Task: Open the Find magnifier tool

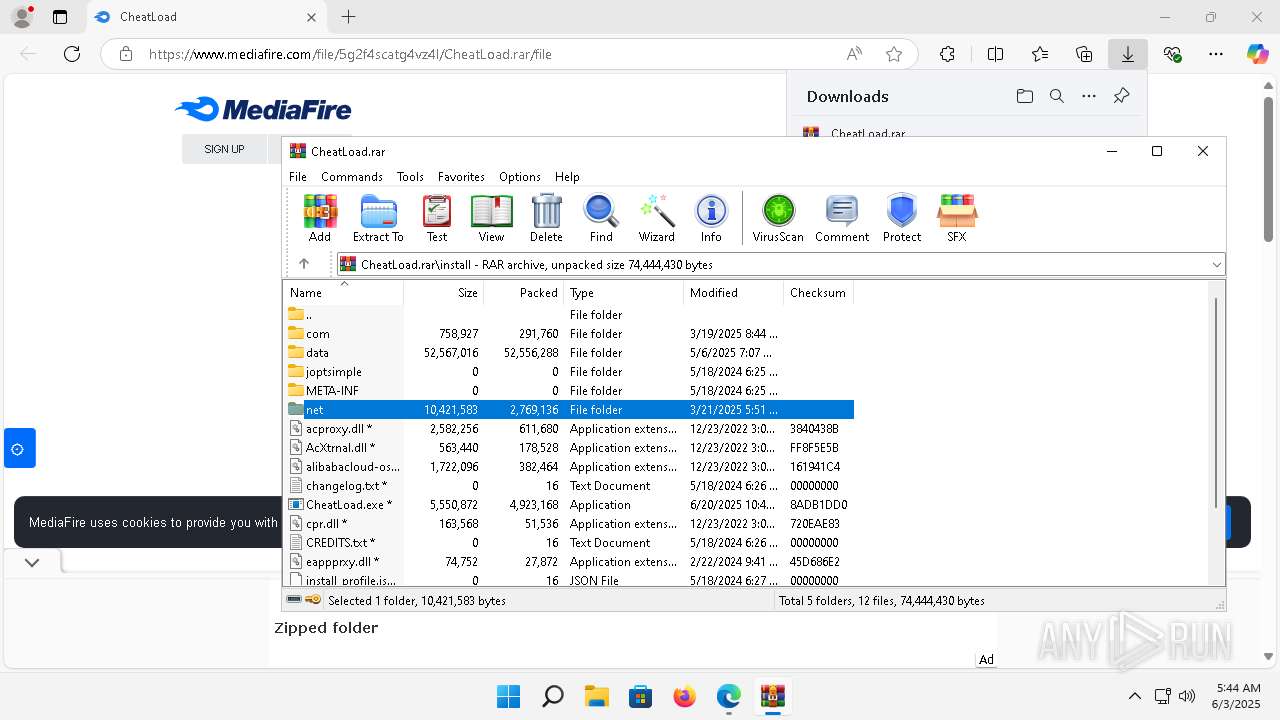Action: (x=601, y=218)
